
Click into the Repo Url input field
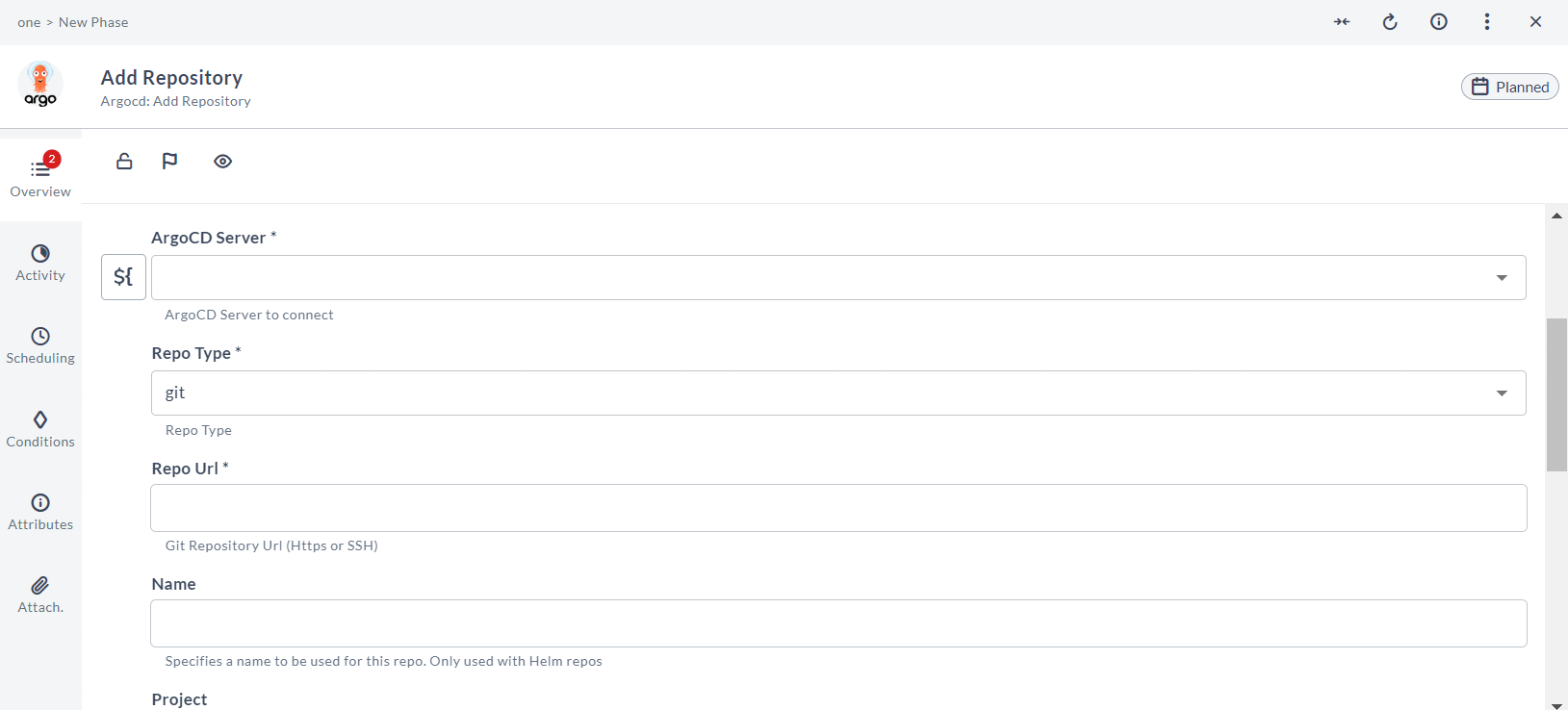click(x=837, y=508)
